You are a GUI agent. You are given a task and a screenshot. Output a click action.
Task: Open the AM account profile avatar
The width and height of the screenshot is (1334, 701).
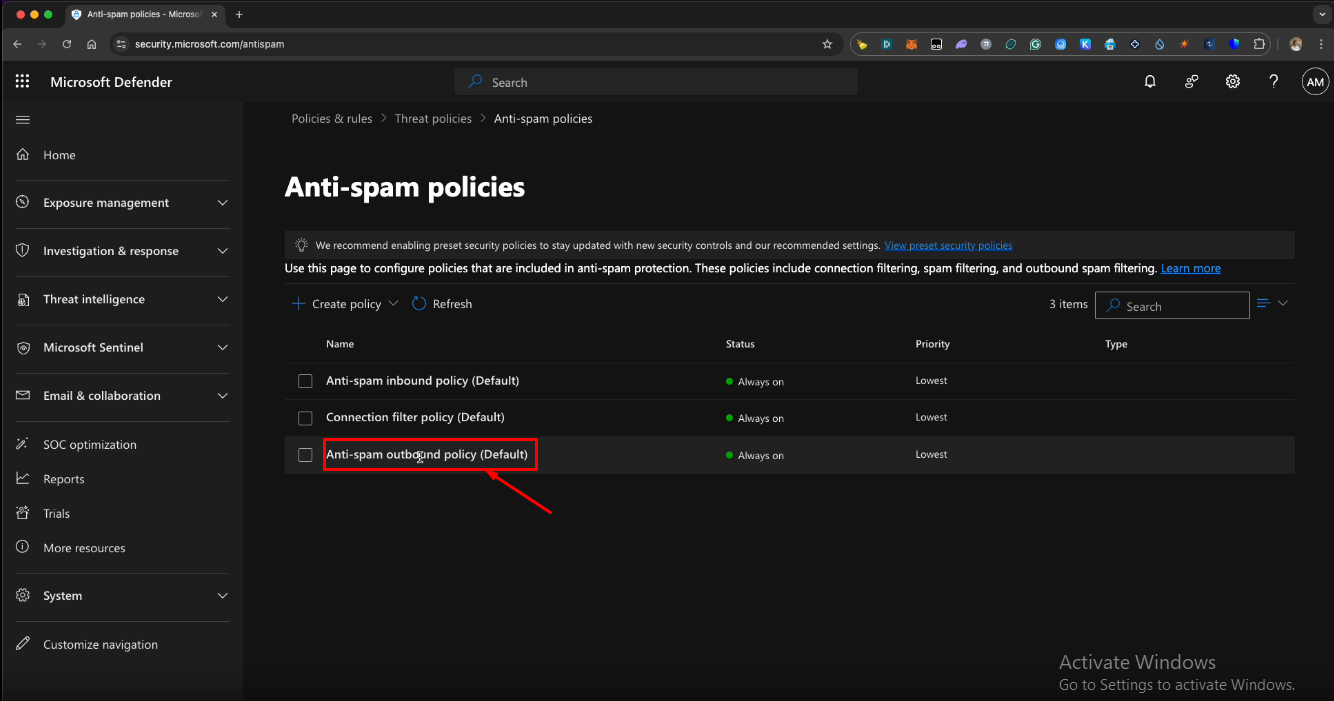point(1315,82)
